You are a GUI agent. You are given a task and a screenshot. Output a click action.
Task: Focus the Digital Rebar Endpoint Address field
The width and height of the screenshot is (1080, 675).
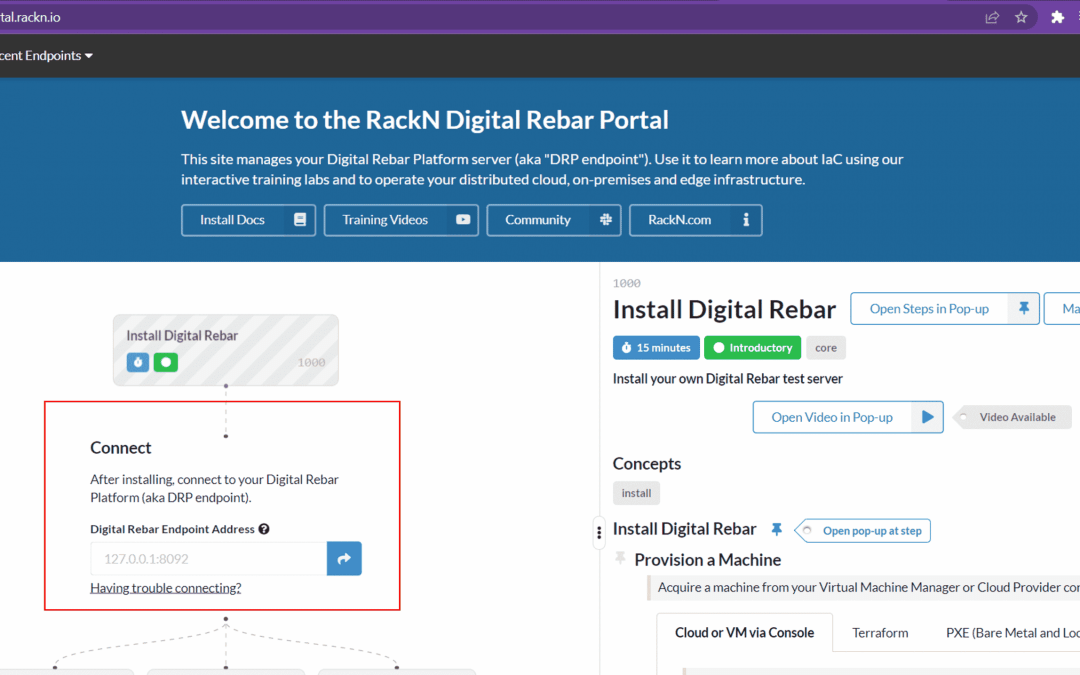(x=209, y=559)
